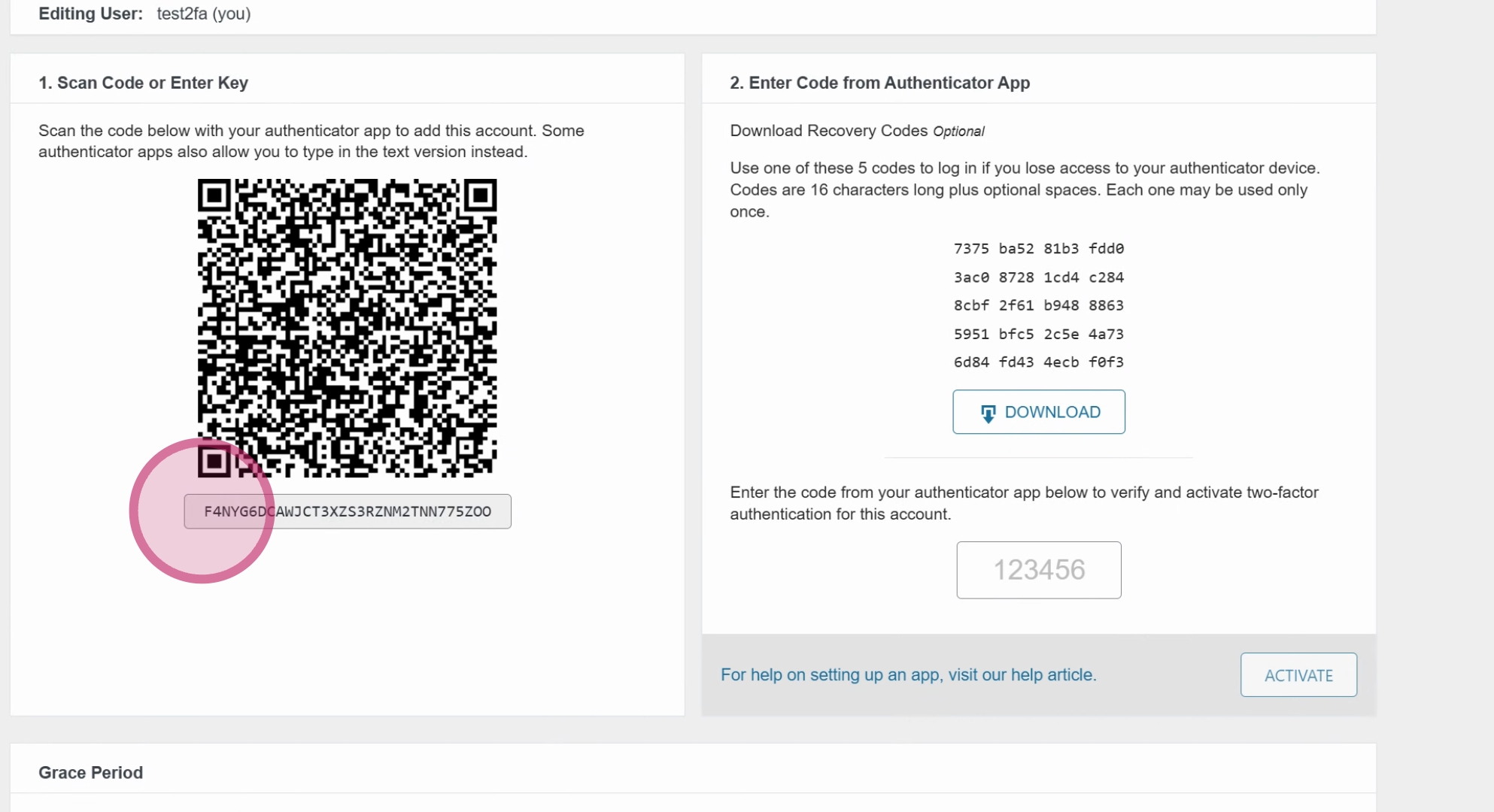Focus the 123456 authenticator code field
Screen dimensions: 1494x812
click(x=1039, y=570)
